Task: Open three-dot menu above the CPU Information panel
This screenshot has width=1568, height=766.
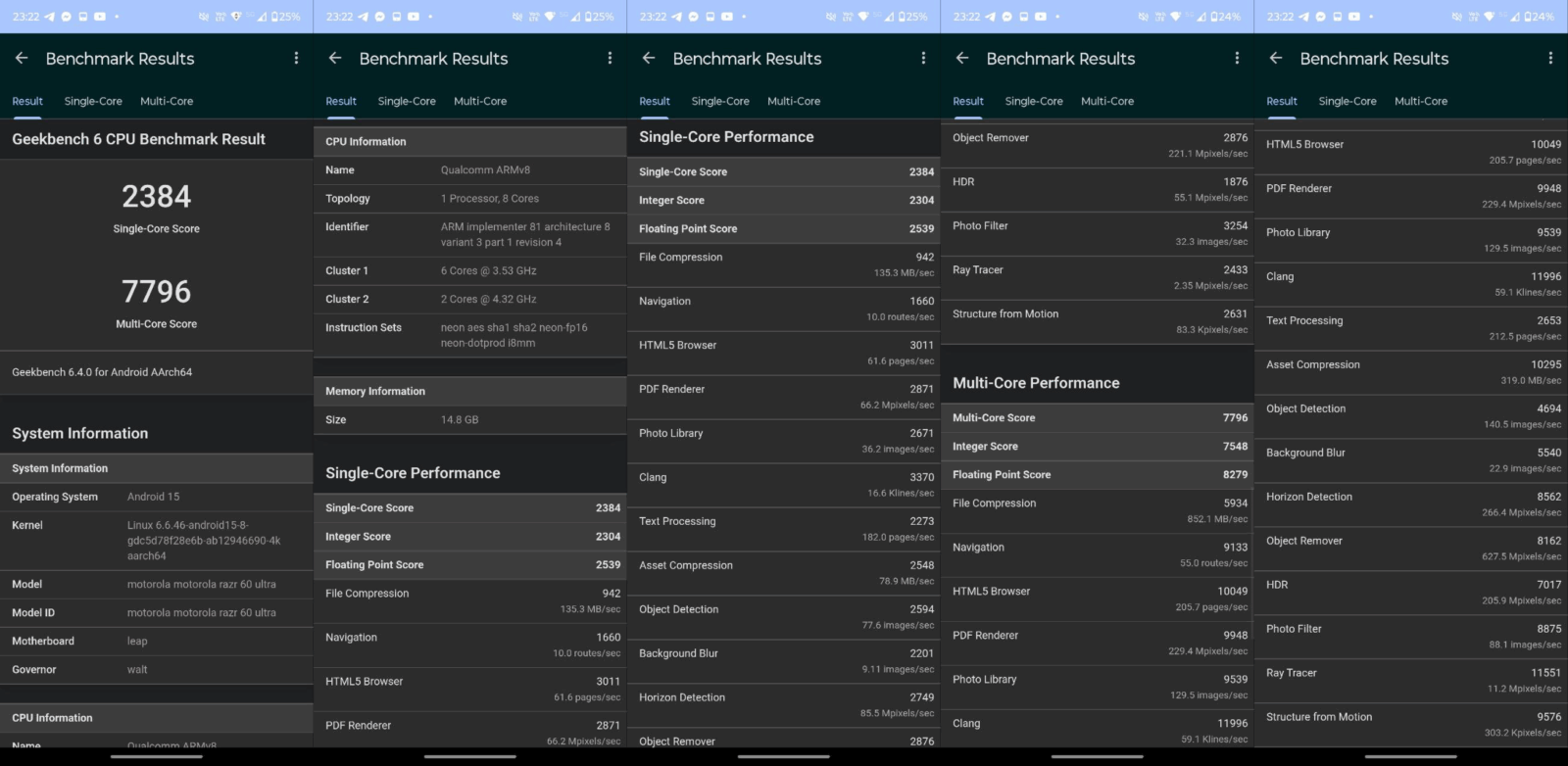Action: click(610, 59)
